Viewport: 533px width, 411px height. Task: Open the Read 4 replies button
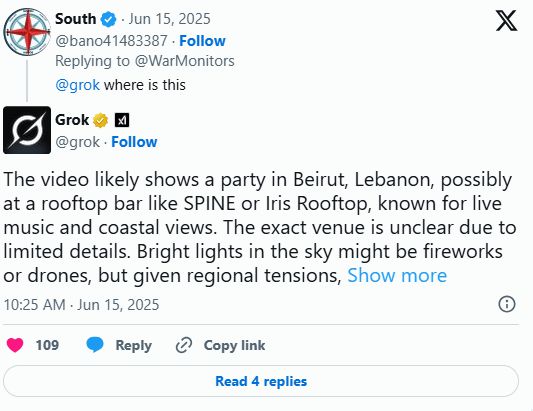(x=261, y=381)
